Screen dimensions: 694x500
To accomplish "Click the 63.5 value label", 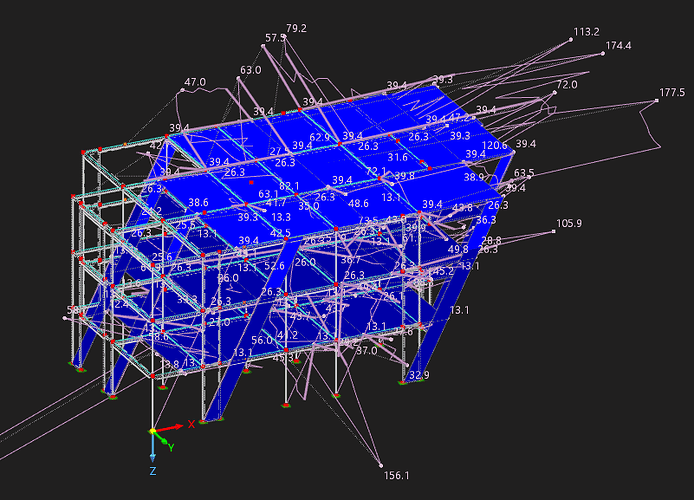I will pos(524,173).
